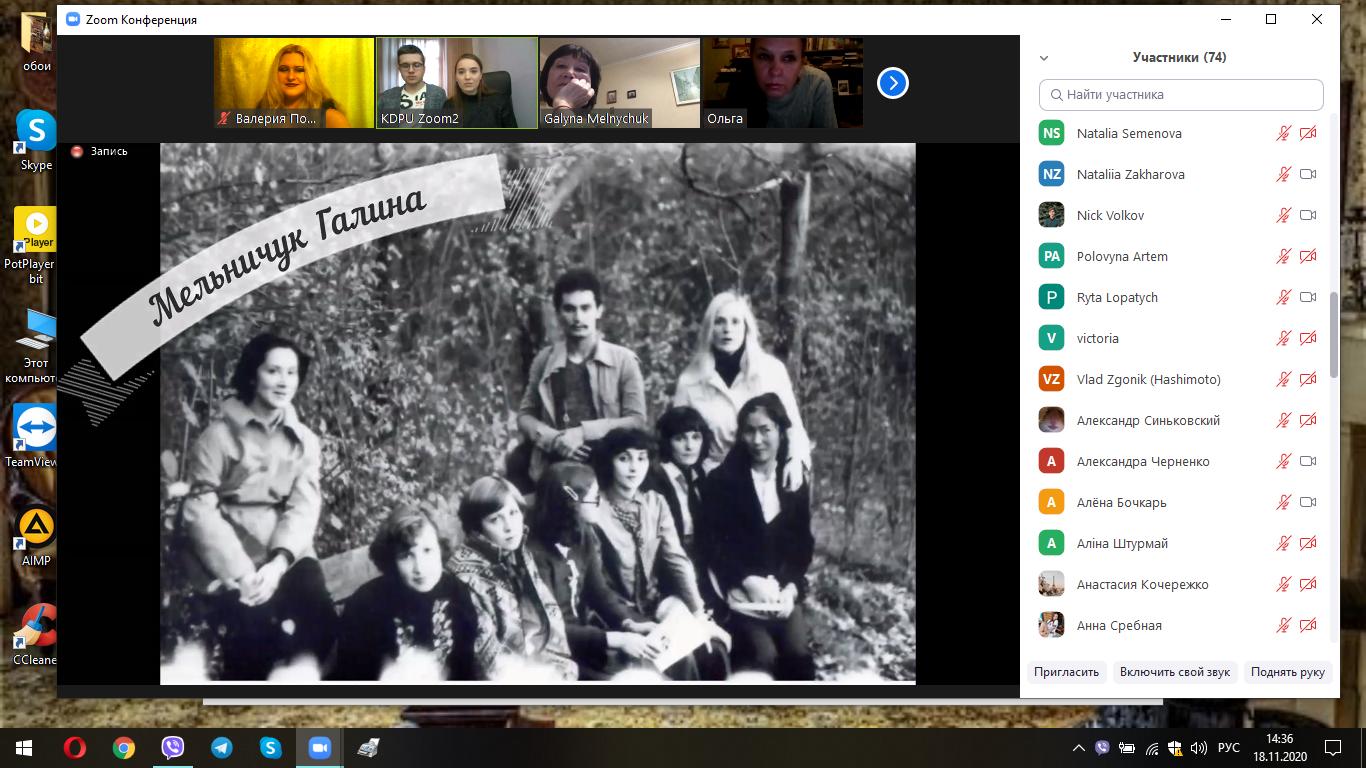The height and width of the screenshot is (768, 1366).
Task: Open Zoom from the Windows taskbar
Action: [319, 748]
